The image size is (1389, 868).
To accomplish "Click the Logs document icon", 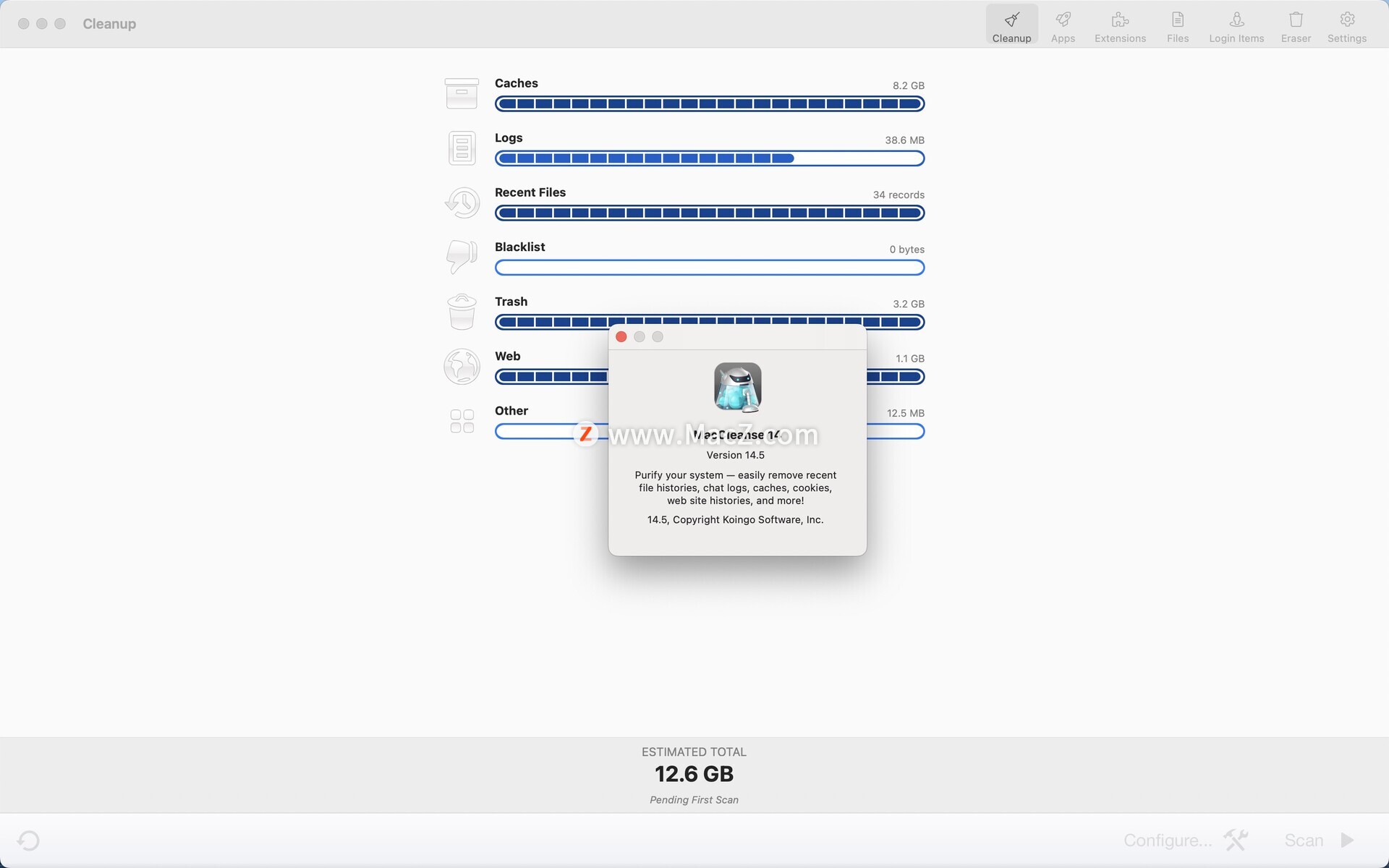I will [462, 148].
